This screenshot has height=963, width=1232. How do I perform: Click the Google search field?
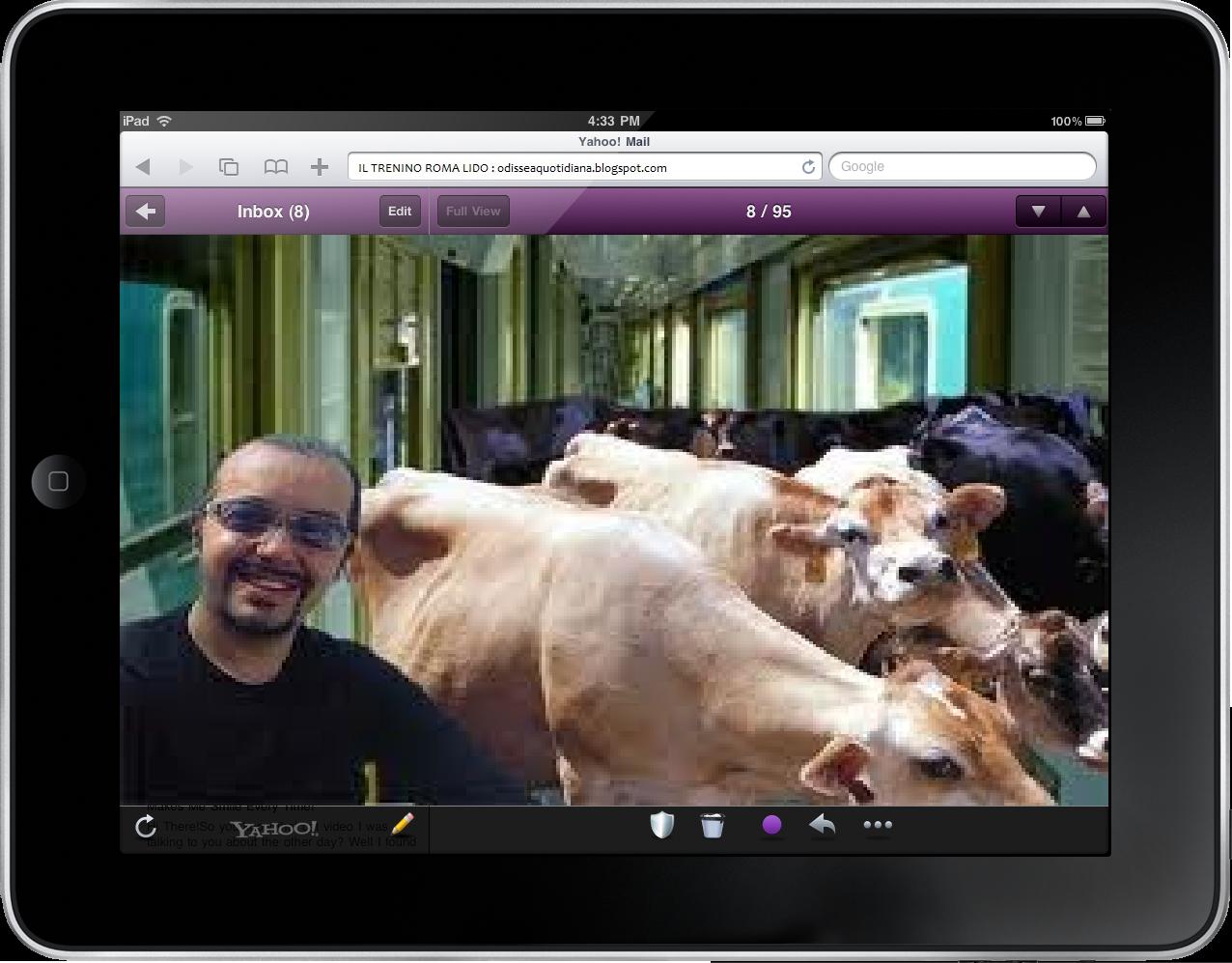pos(962,167)
